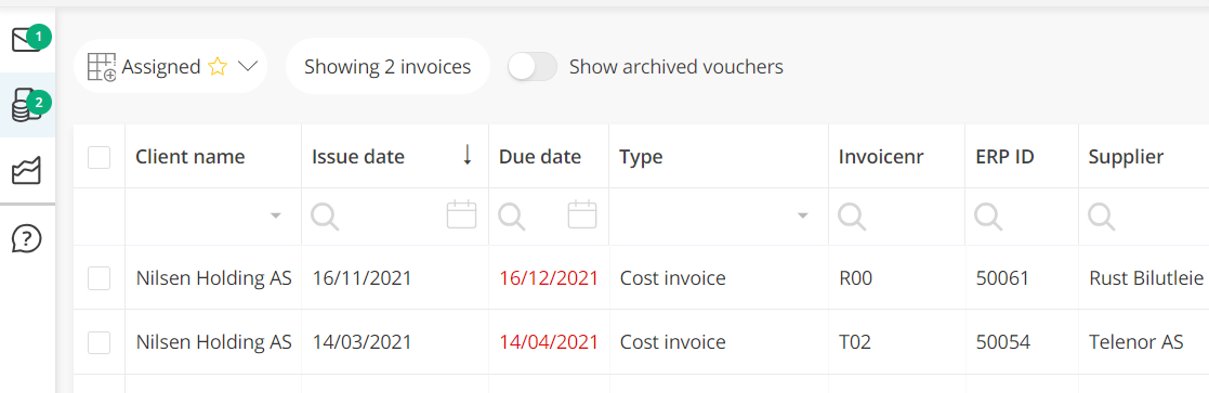Viewport: 1209px width, 393px height.
Task: Open the Client name filter dropdown
Action: (276, 216)
